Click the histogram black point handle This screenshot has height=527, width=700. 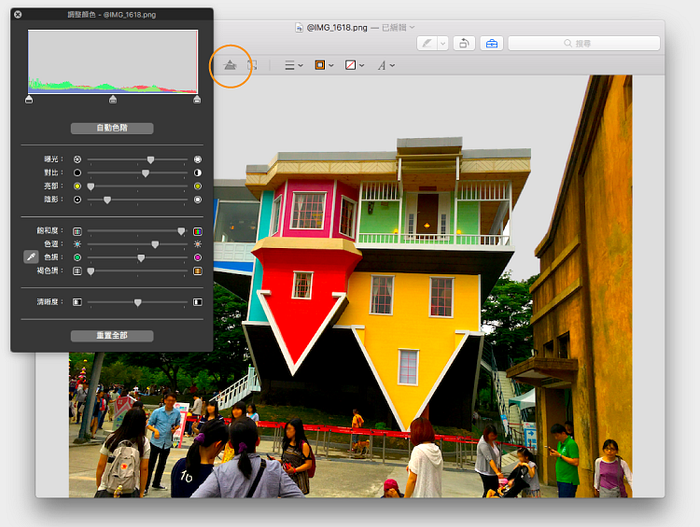pyautogui.click(x=29, y=99)
